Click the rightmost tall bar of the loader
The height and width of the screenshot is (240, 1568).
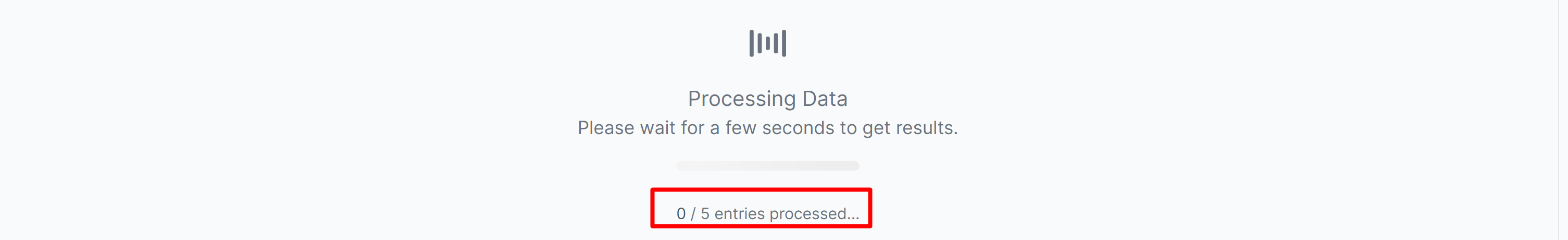click(x=784, y=43)
